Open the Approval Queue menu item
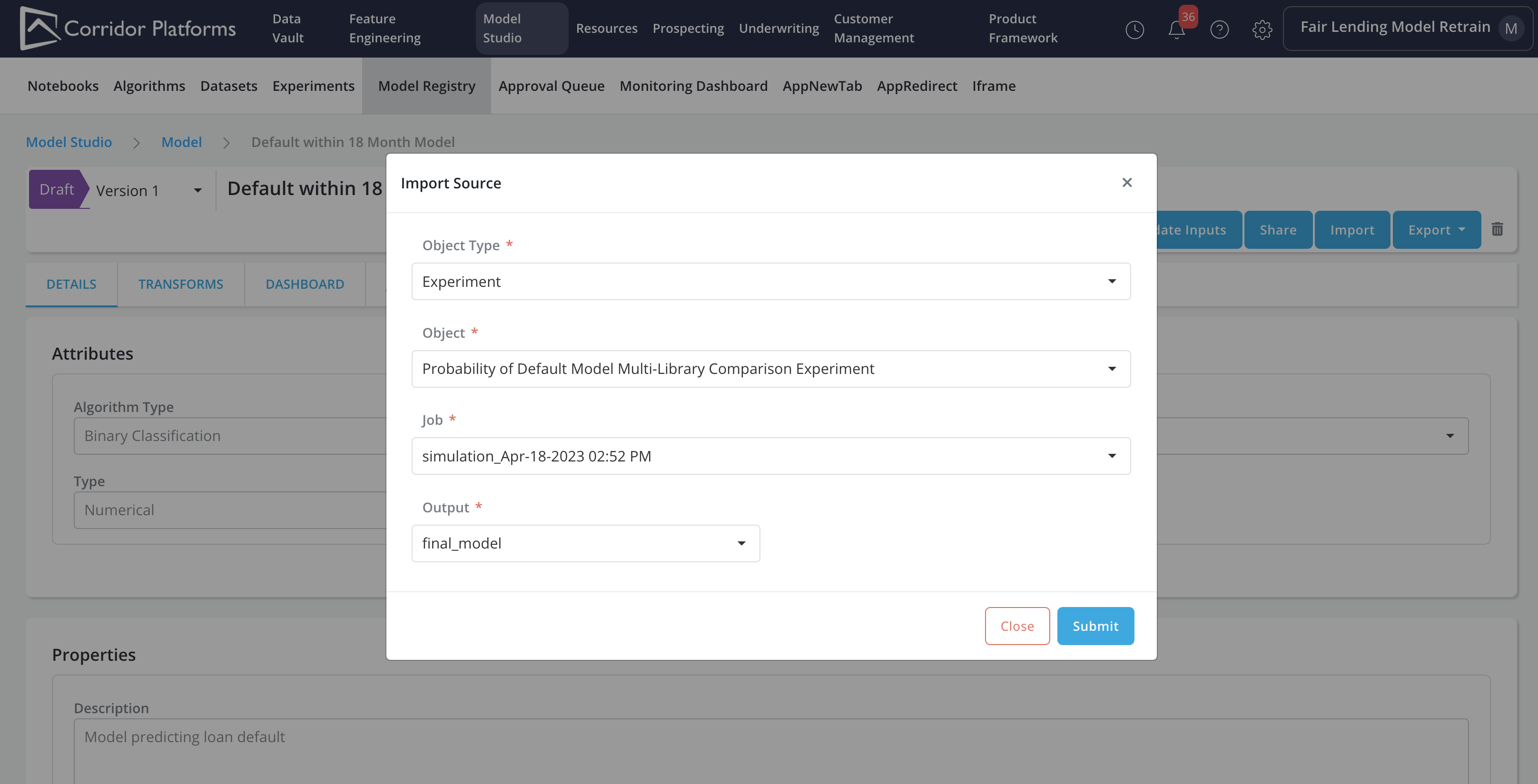The width and height of the screenshot is (1538, 784). coord(551,86)
